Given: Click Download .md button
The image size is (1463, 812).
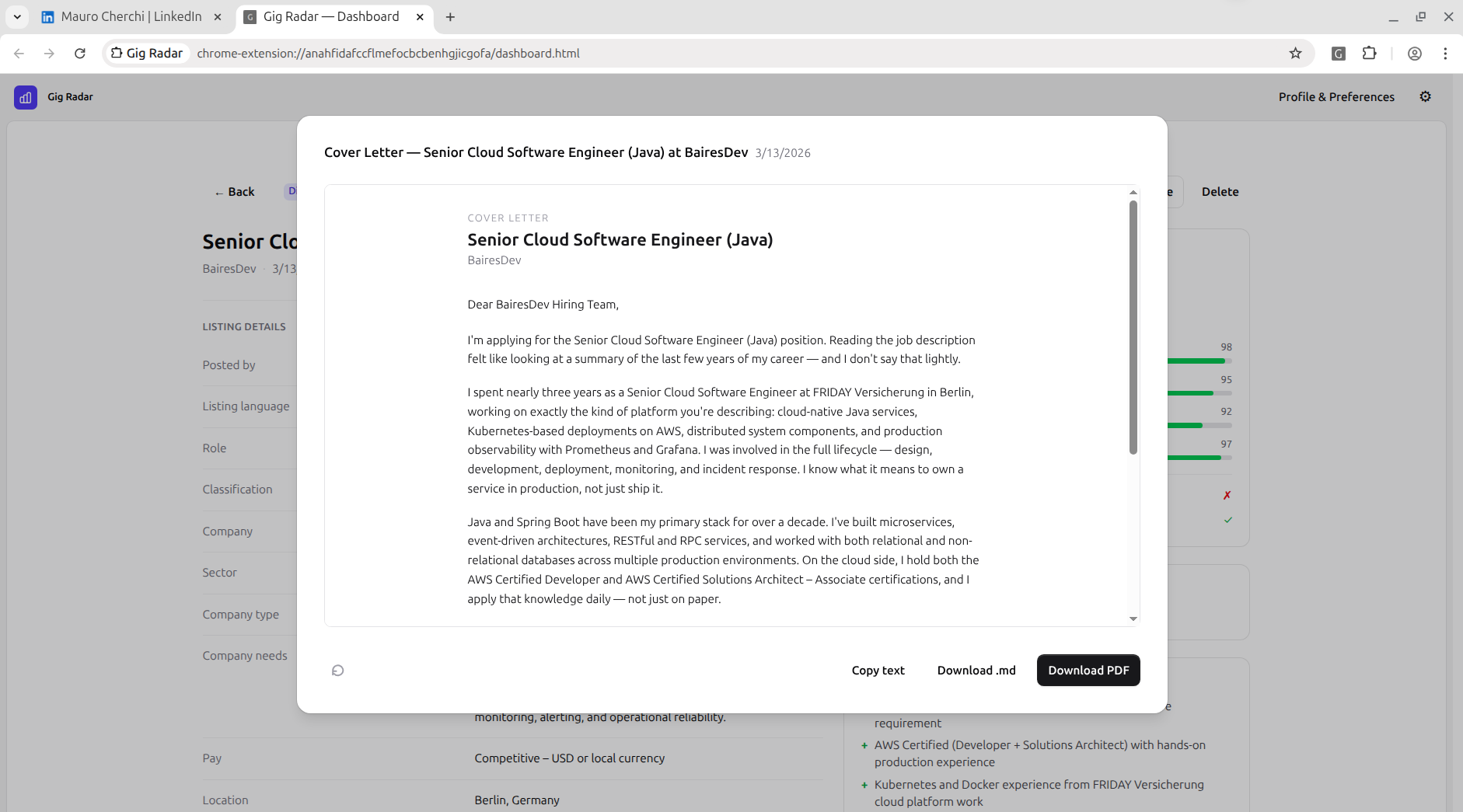Looking at the screenshot, I should pyautogui.click(x=976, y=671).
